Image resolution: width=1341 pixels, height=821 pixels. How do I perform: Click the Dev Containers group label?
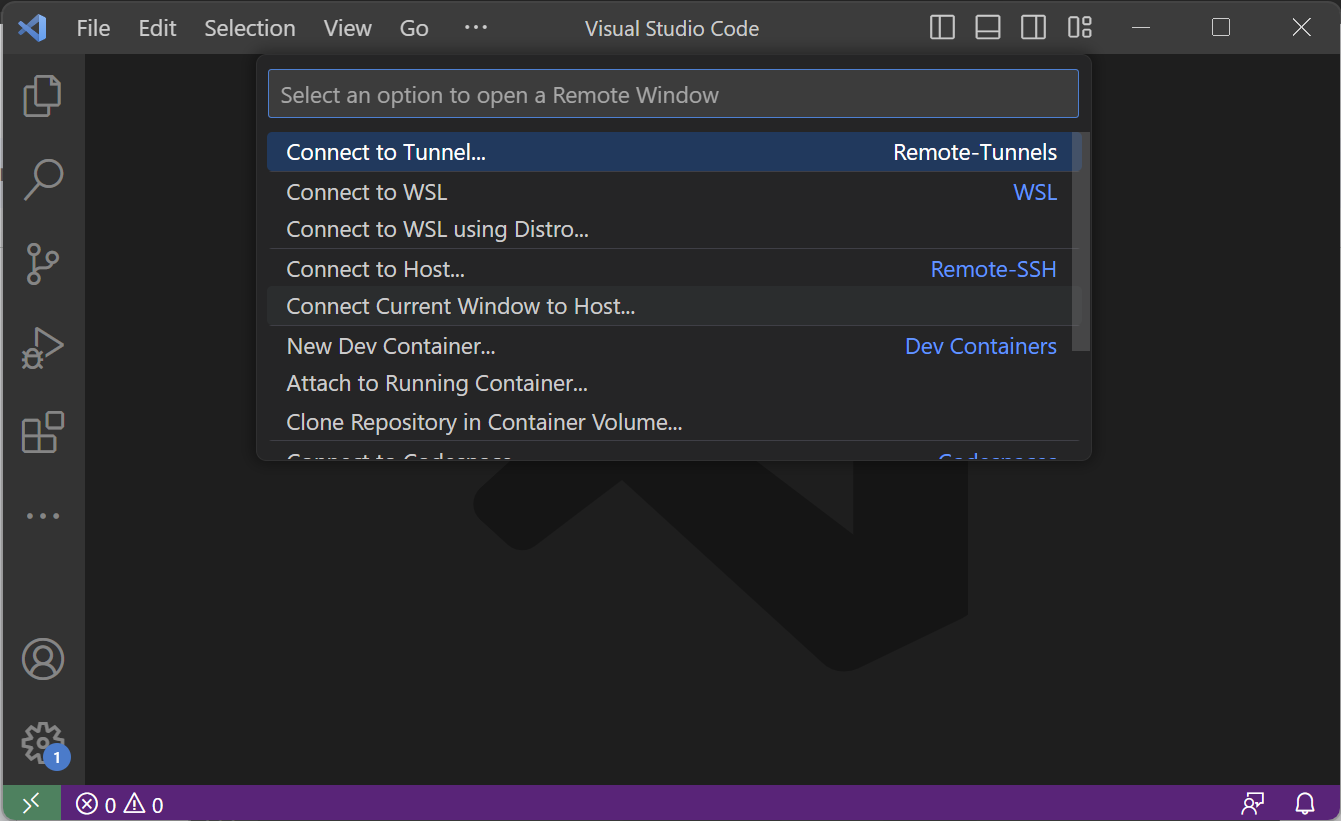coord(980,345)
